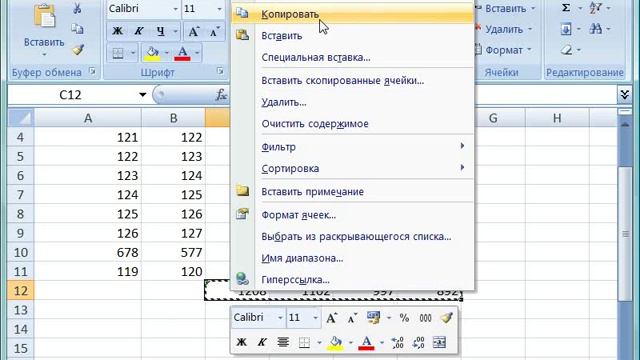640x360 pixels.
Task: Click the AutoSum sigma icon
Action: click(566, 8)
